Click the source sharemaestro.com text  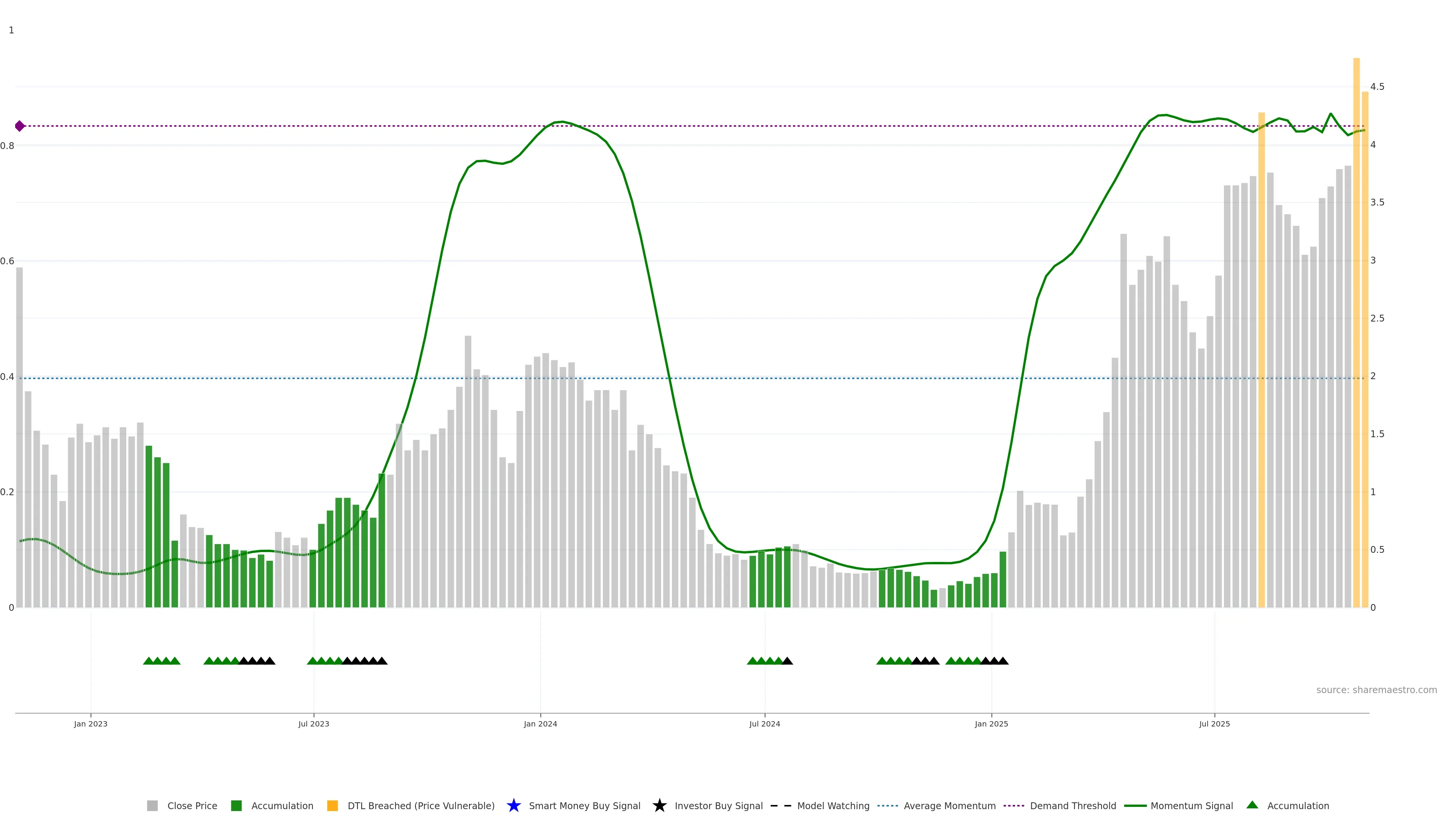[1376, 690]
